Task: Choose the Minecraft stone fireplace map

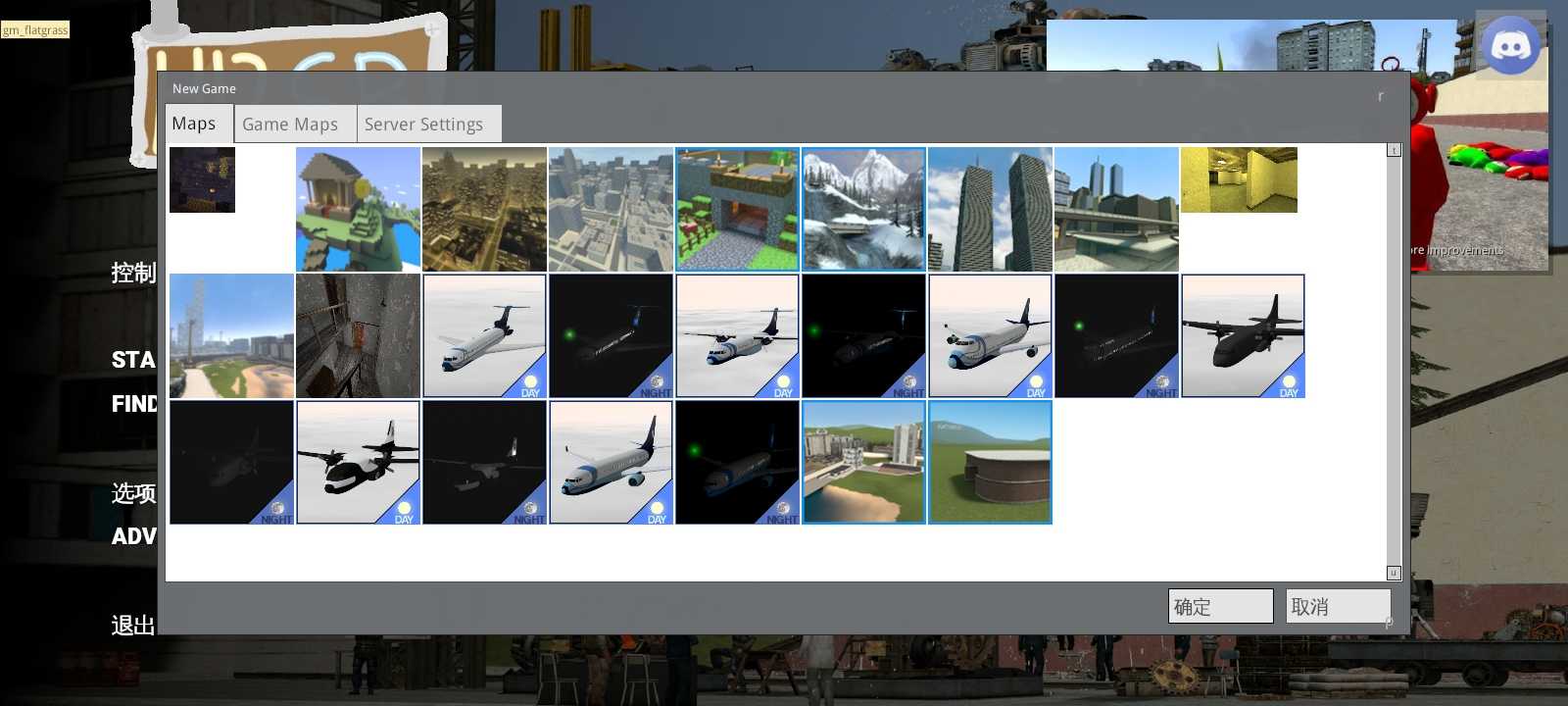Action: pos(737,209)
